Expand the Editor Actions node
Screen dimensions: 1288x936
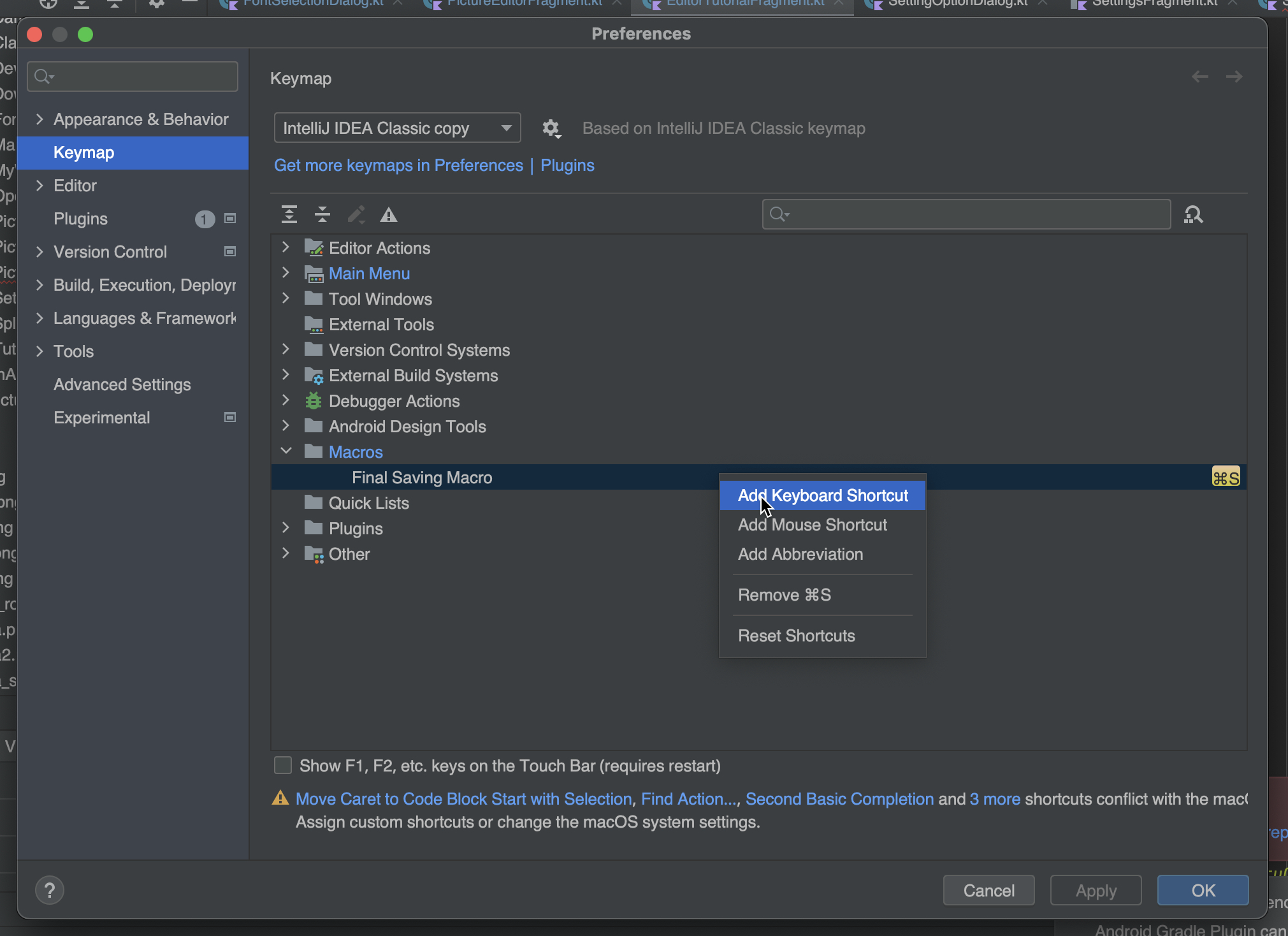(x=286, y=247)
